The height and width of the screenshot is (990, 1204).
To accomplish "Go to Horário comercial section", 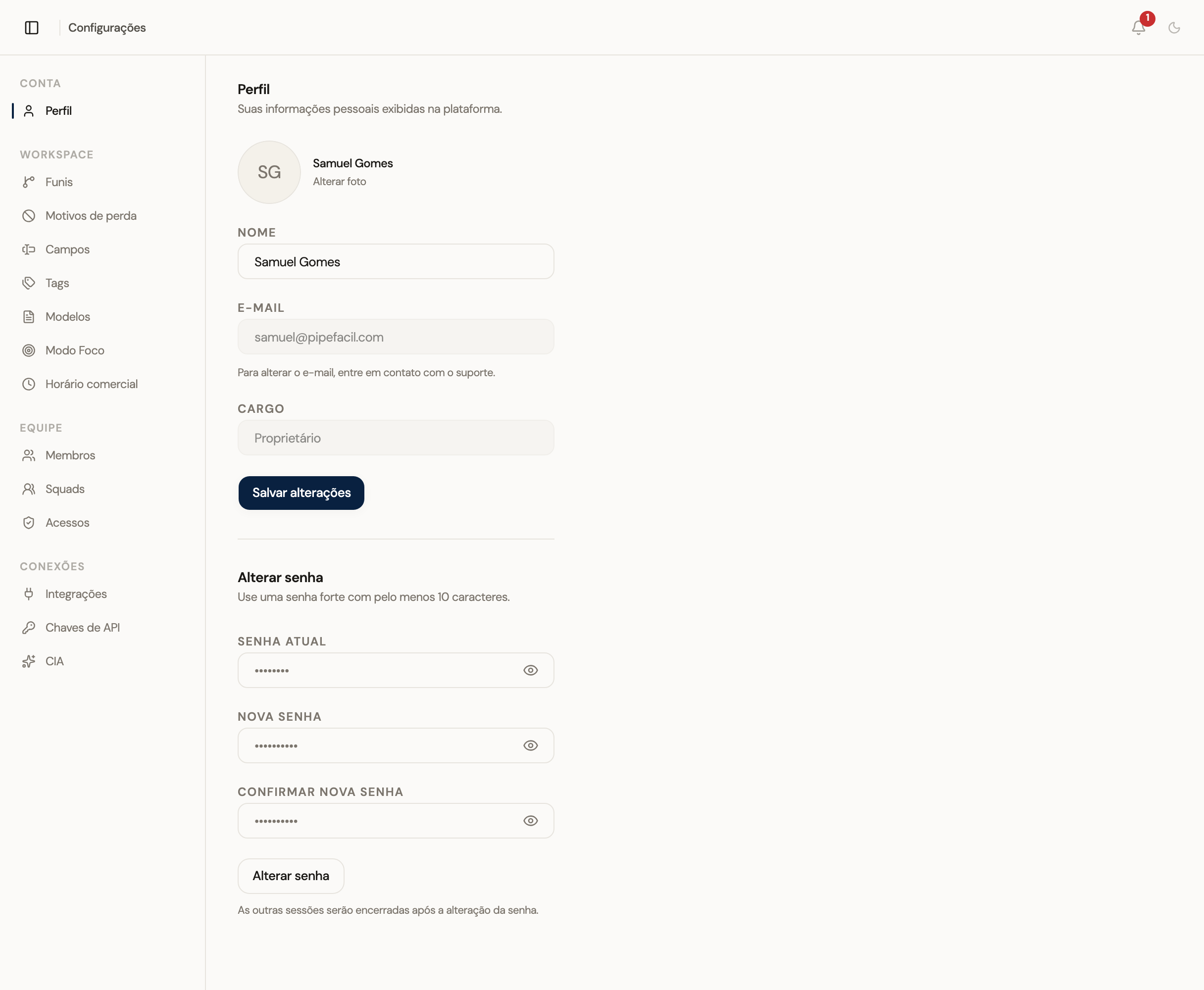I will click(91, 384).
